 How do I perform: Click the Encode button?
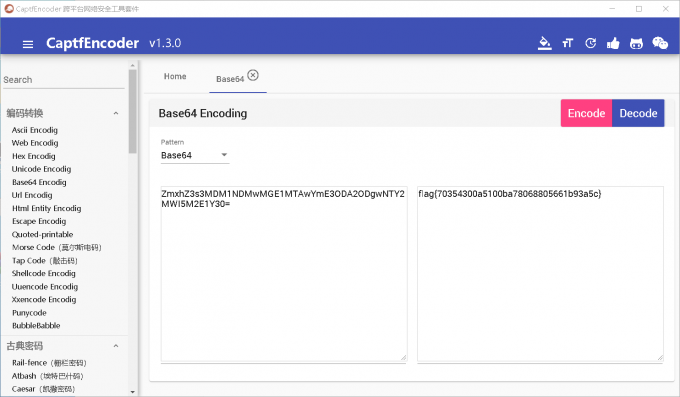click(586, 113)
